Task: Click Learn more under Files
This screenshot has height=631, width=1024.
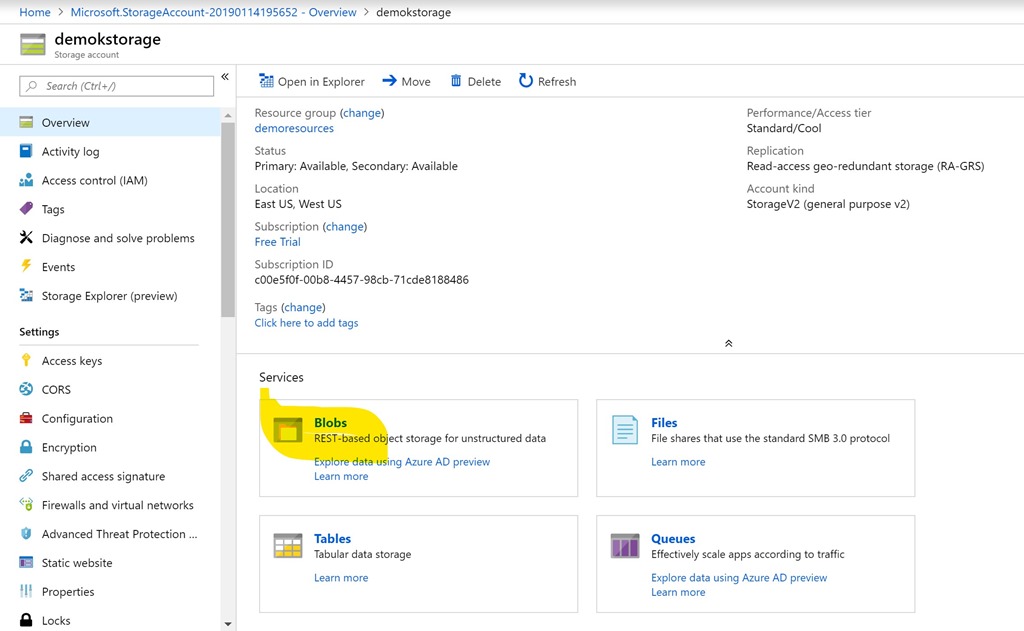Action: [x=678, y=462]
